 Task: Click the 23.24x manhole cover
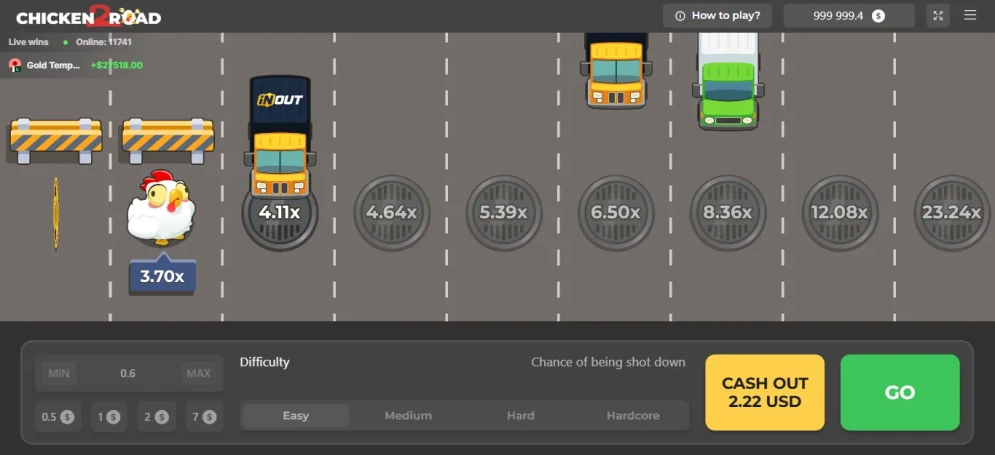(x=952, y=213)
